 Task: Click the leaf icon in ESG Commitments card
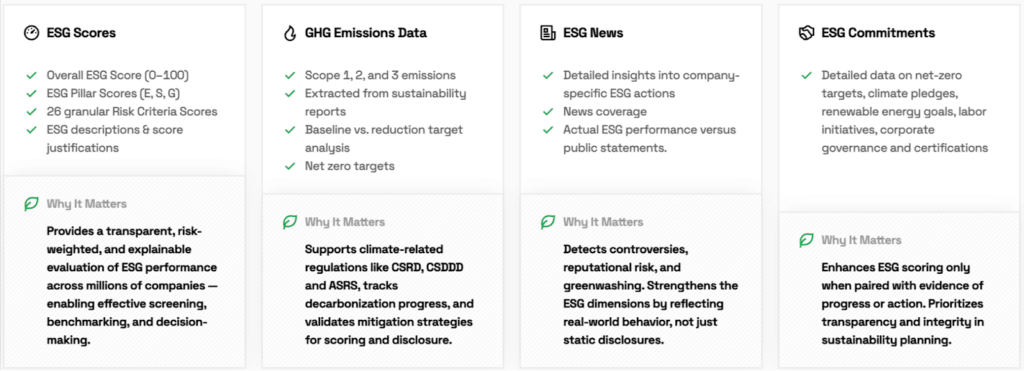(807, 240)
